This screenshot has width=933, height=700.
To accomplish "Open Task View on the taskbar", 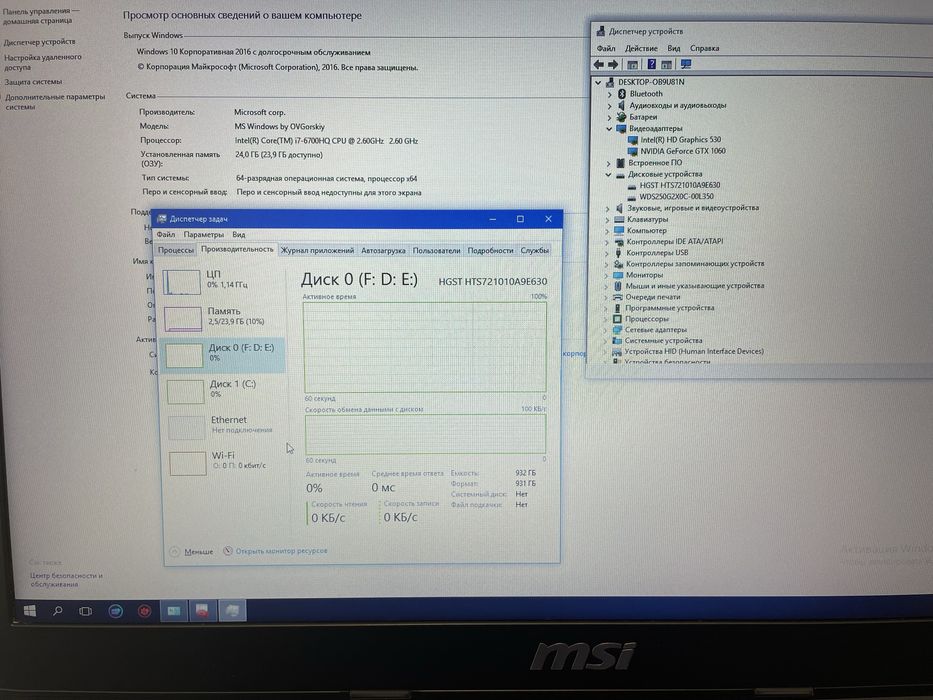I will pyautogui.click(x=86, y=611).
